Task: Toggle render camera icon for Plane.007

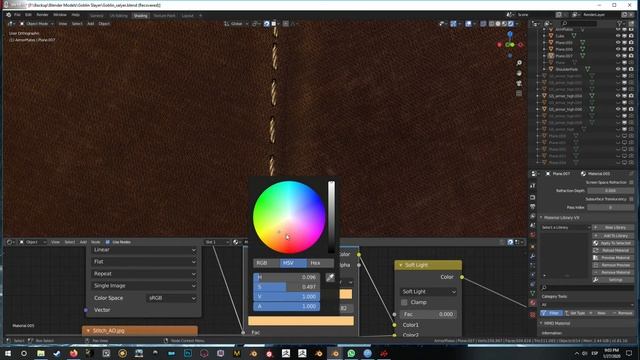Action: (x=631, y=56)
